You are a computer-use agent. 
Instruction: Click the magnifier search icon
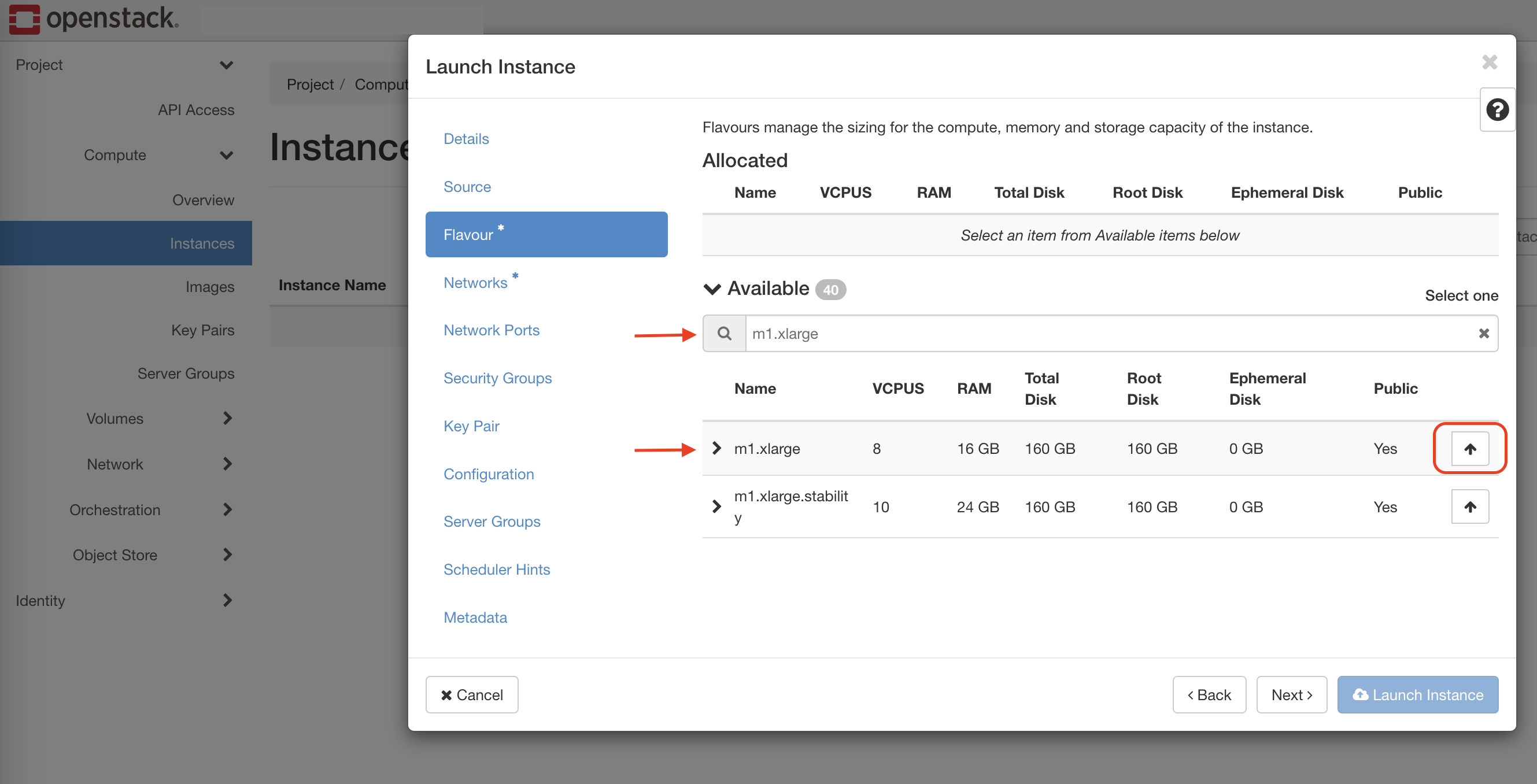pos(724,334)
